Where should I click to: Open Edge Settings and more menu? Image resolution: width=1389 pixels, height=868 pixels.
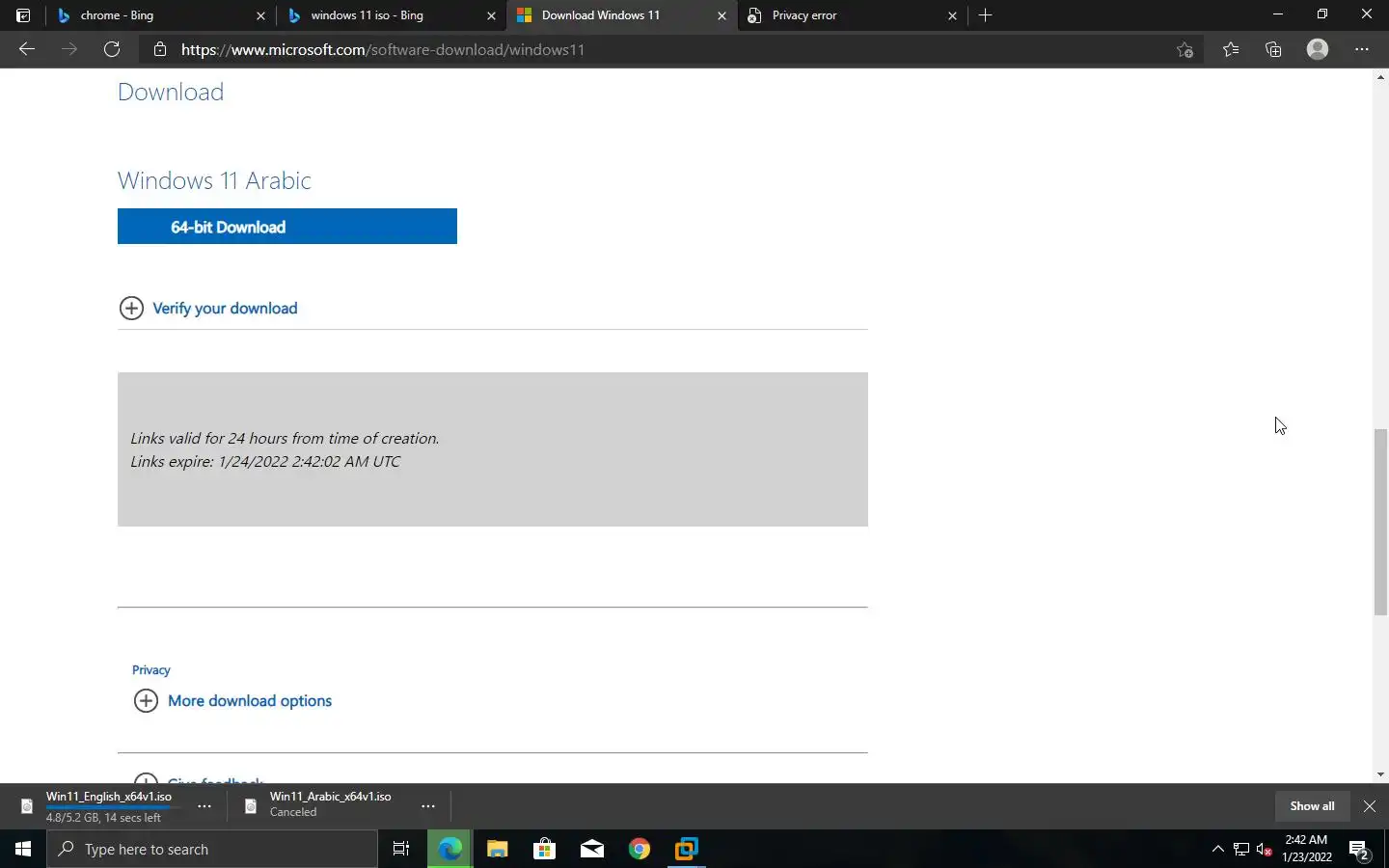click(x=1362, y=49)
